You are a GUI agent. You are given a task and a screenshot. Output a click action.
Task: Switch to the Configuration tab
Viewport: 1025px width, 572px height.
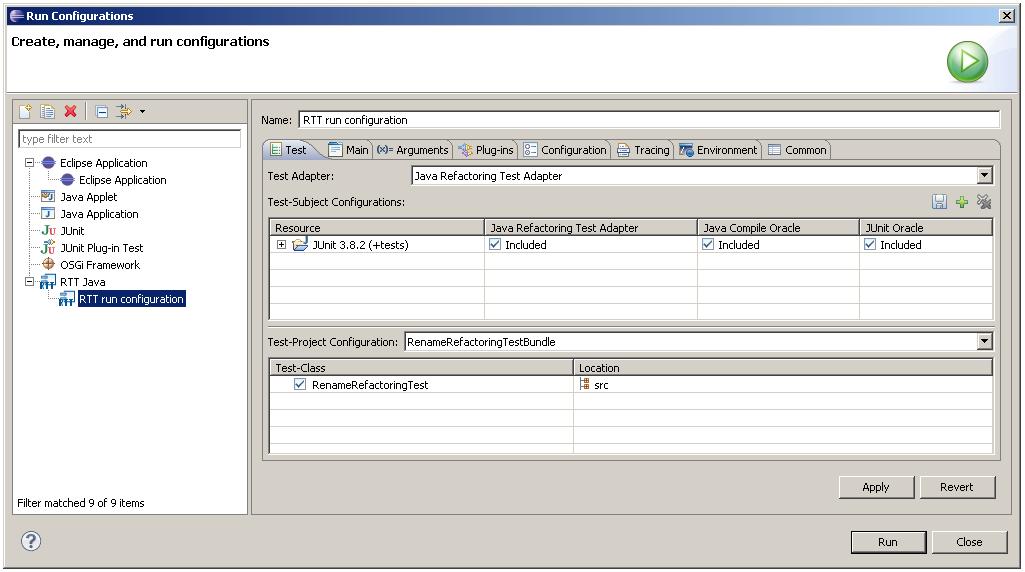(565, 150)
